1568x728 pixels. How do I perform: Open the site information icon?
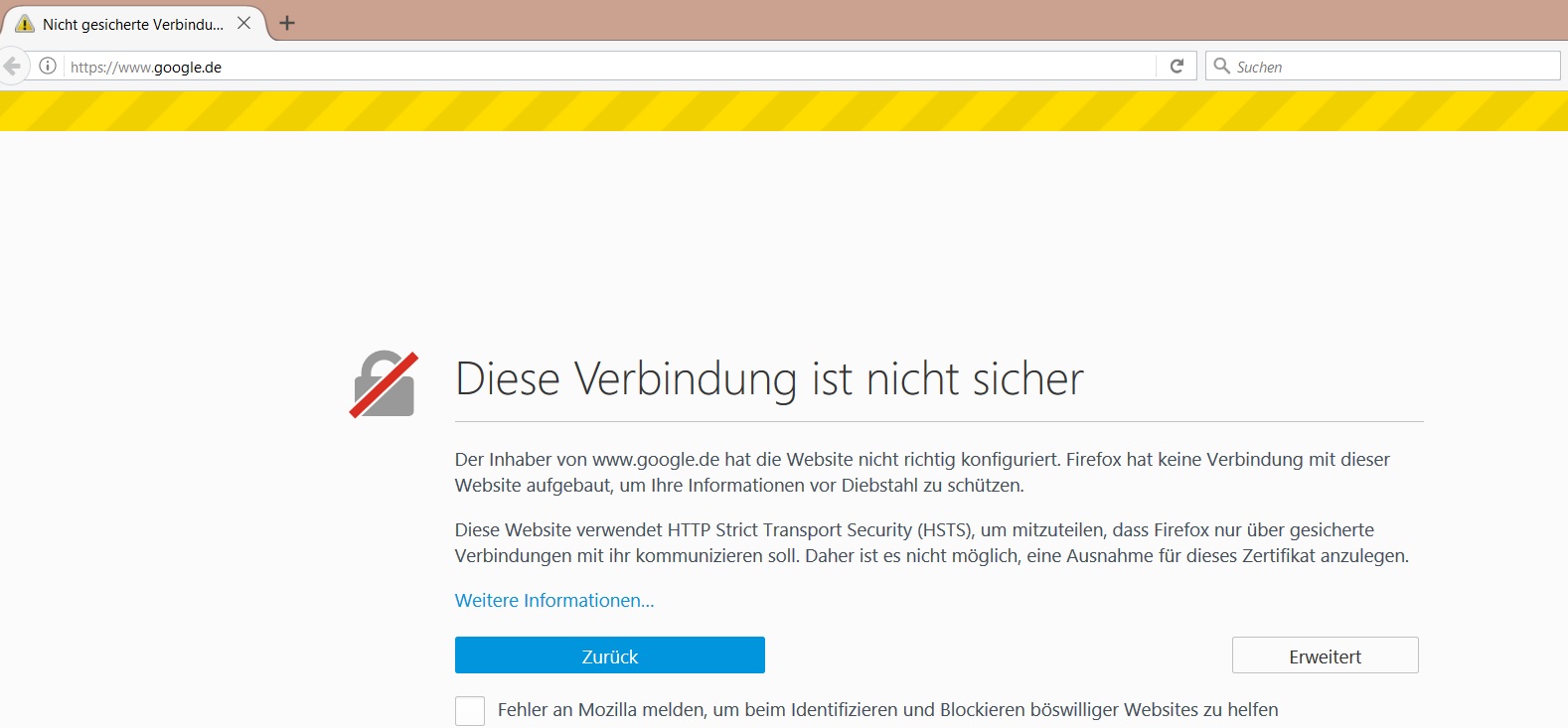[x=48, y=67]
